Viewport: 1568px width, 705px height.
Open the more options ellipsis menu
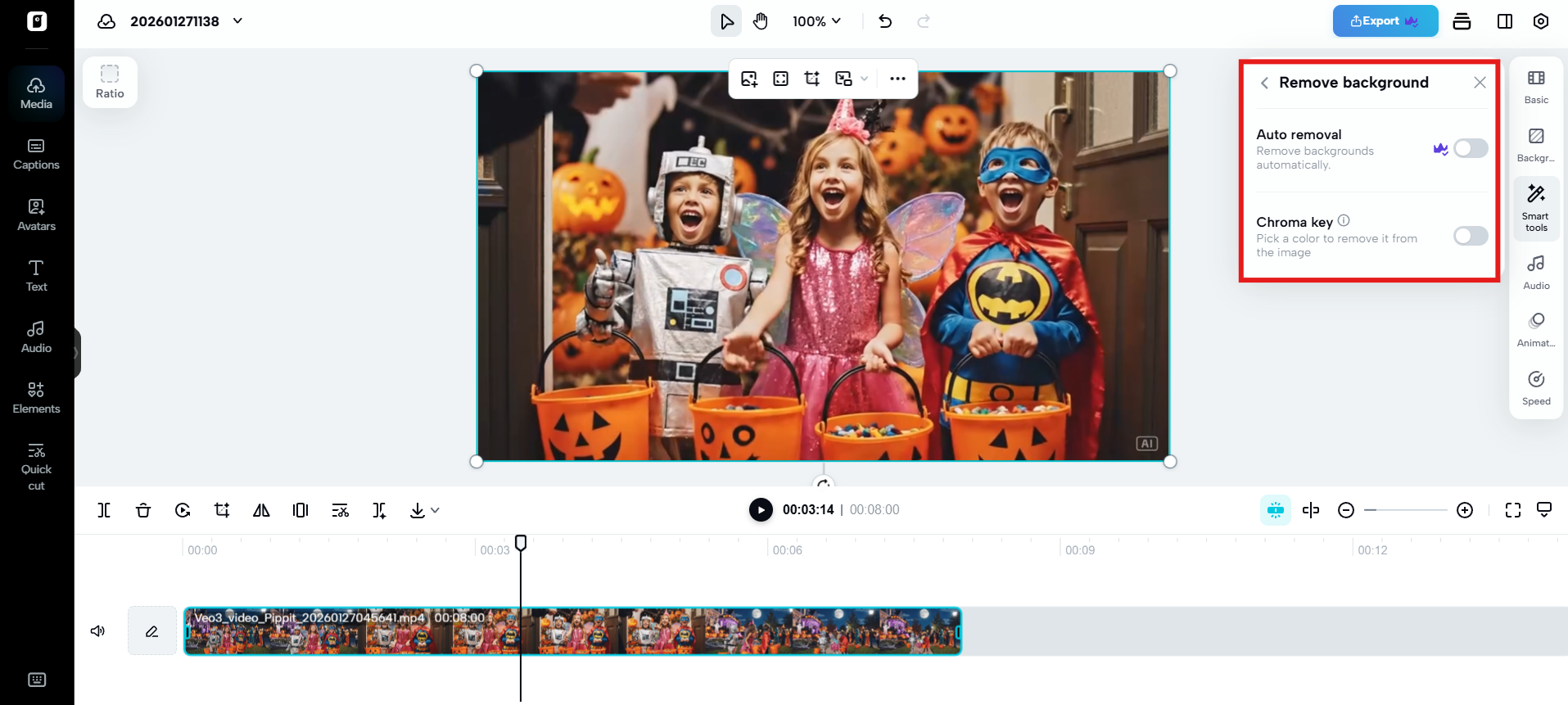[897, 79]
